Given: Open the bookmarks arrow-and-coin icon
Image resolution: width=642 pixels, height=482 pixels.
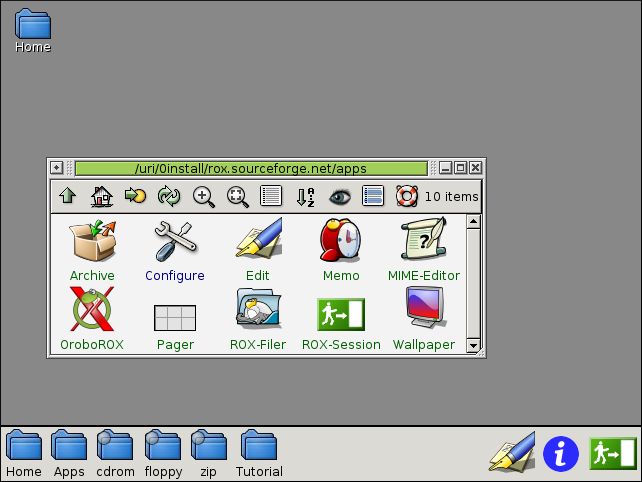Looking at the screenshot, I should (x=136, y=196).
